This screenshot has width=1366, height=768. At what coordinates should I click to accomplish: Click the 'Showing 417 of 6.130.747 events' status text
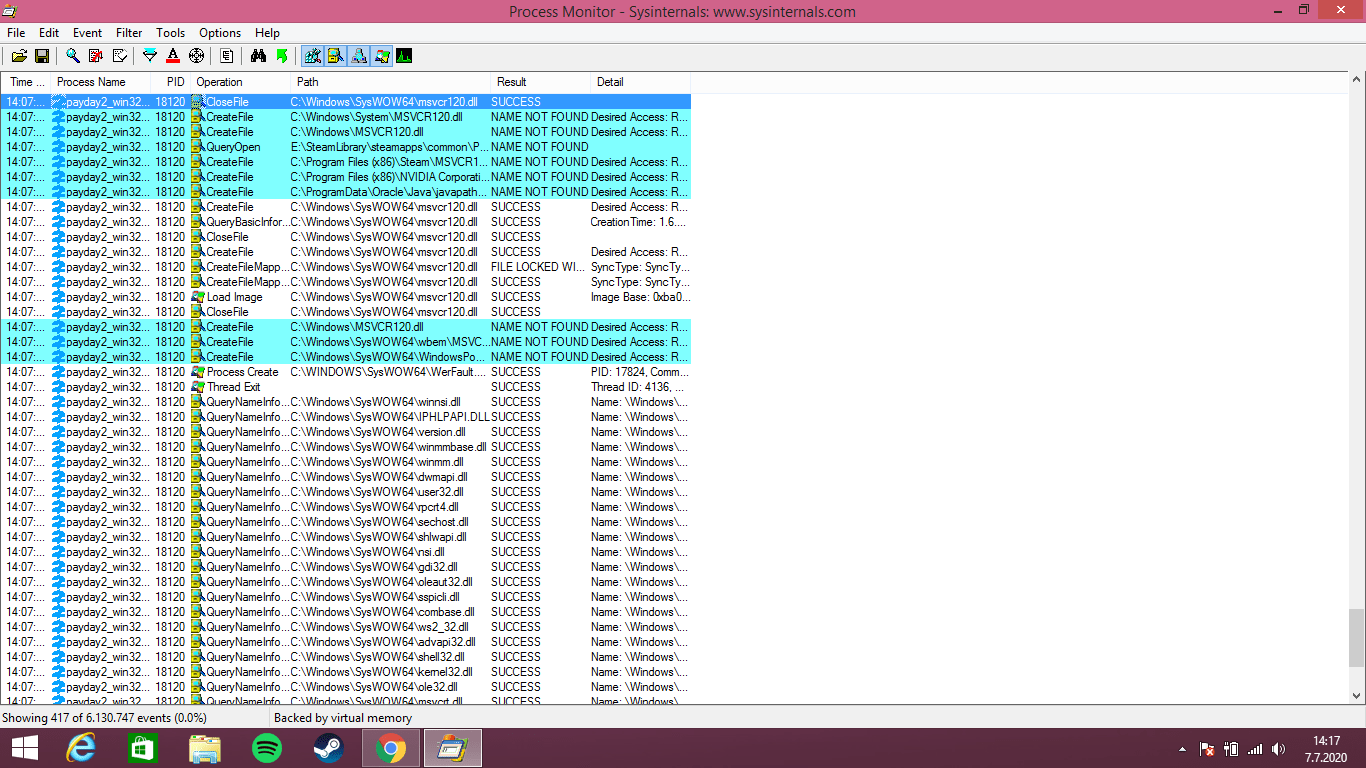pyautogui.click(x=104, y=718)
